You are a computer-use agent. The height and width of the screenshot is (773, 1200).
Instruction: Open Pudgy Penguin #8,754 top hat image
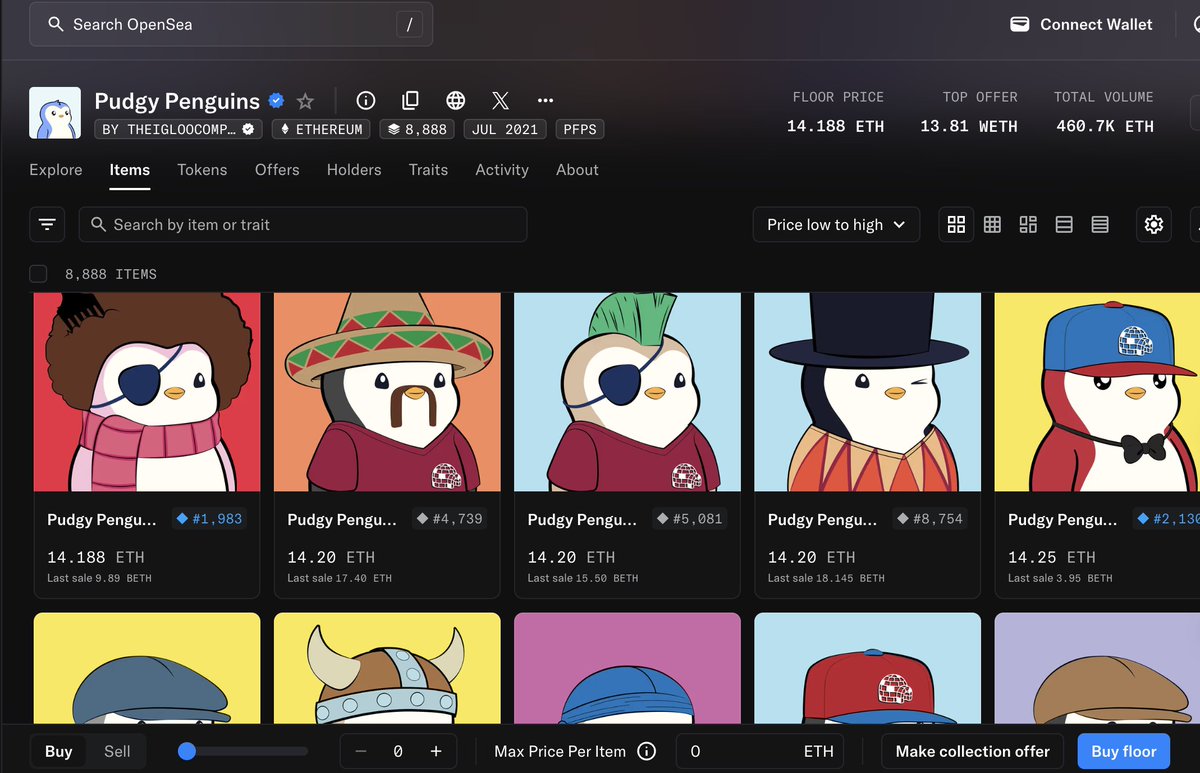[867, 392]
